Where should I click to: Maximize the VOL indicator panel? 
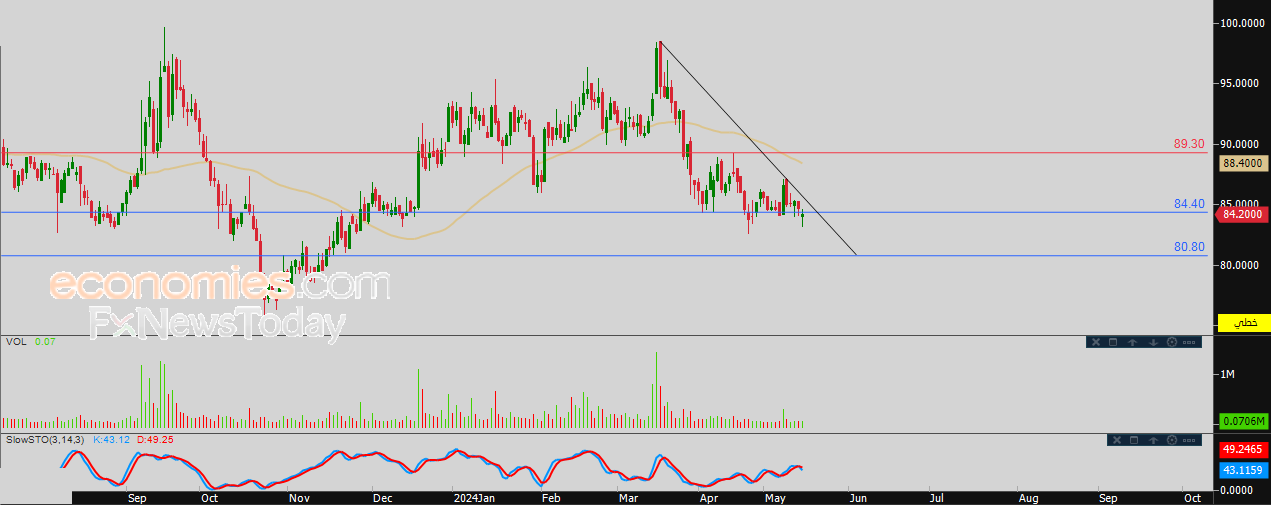point(1113,342)
